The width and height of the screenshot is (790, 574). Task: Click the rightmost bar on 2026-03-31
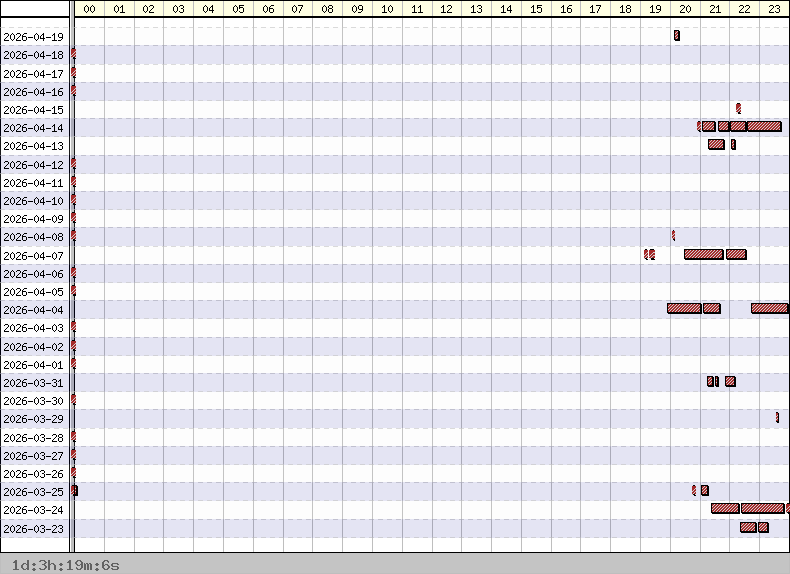pos(730,381)
